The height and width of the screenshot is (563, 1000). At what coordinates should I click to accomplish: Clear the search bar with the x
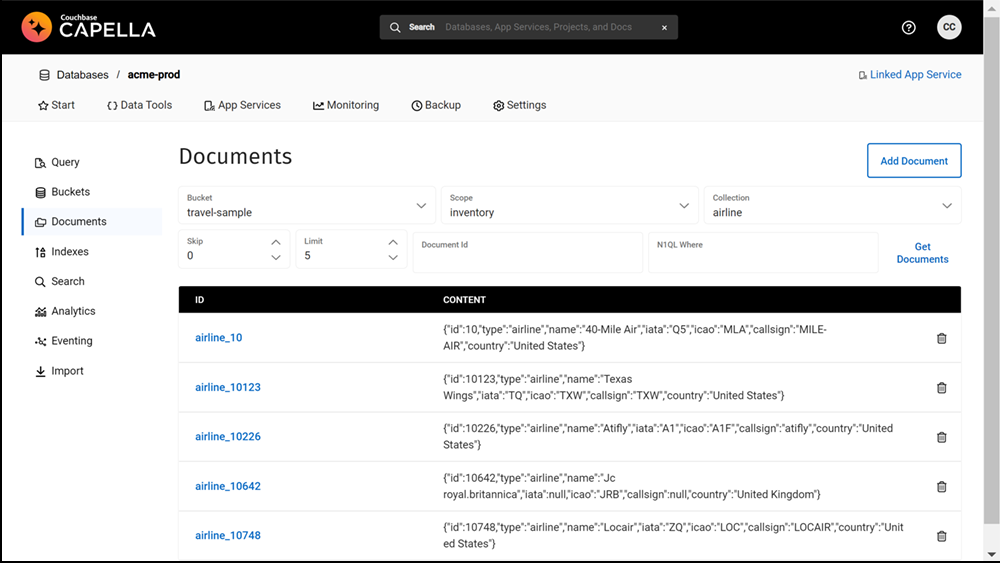(664, 27)
